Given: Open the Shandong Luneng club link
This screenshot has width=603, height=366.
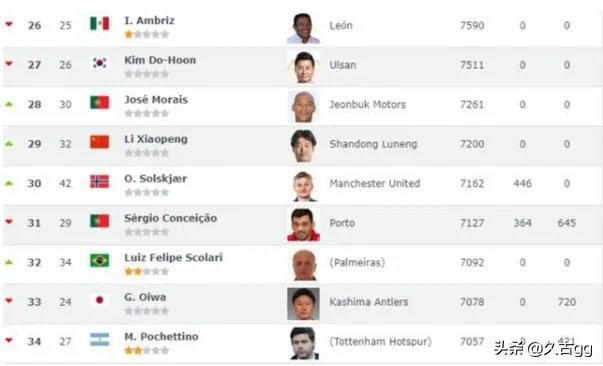Looking at the screenshot, I should [373, 144].
